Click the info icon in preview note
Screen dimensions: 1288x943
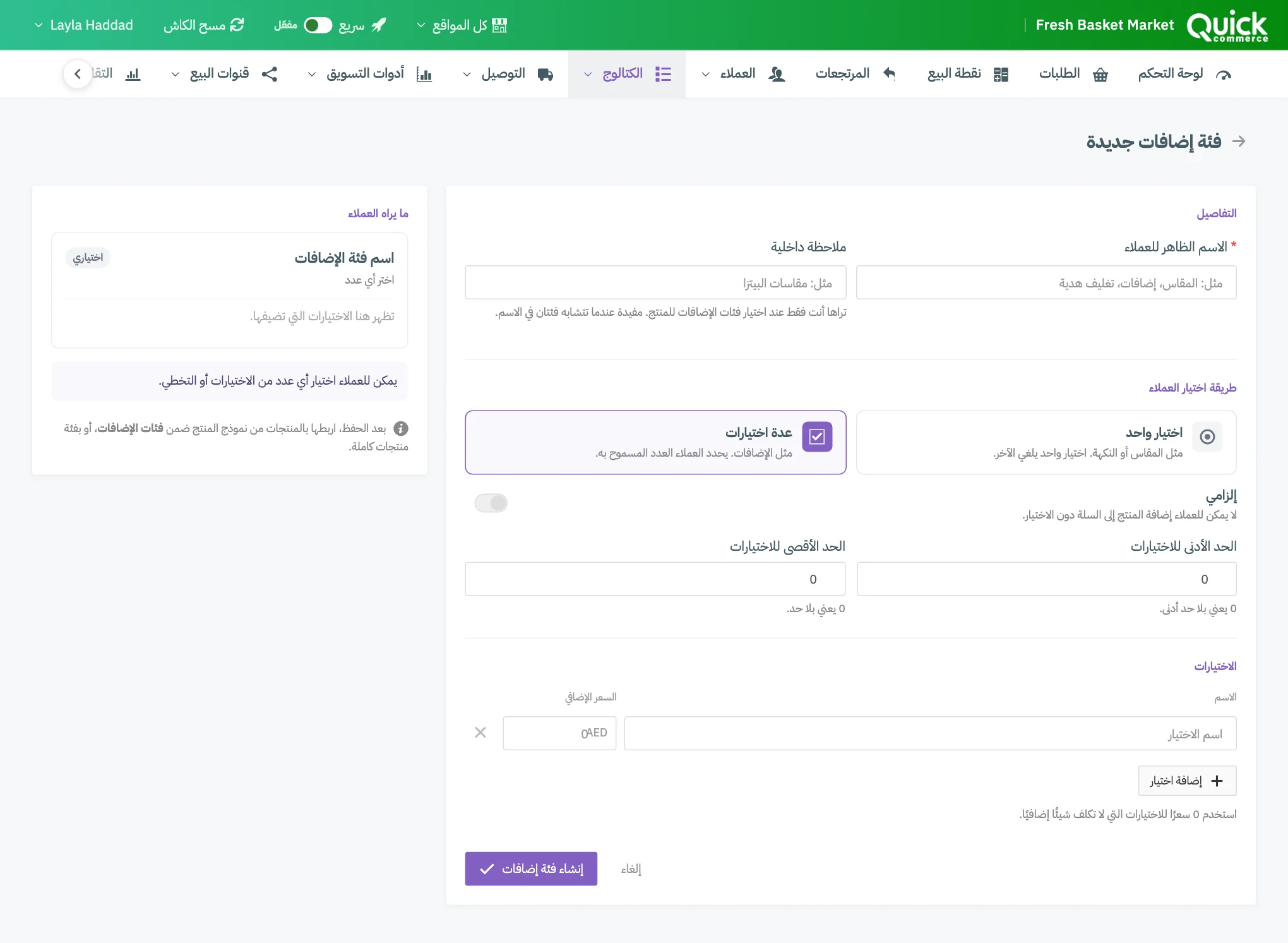[x=401, y=429]
